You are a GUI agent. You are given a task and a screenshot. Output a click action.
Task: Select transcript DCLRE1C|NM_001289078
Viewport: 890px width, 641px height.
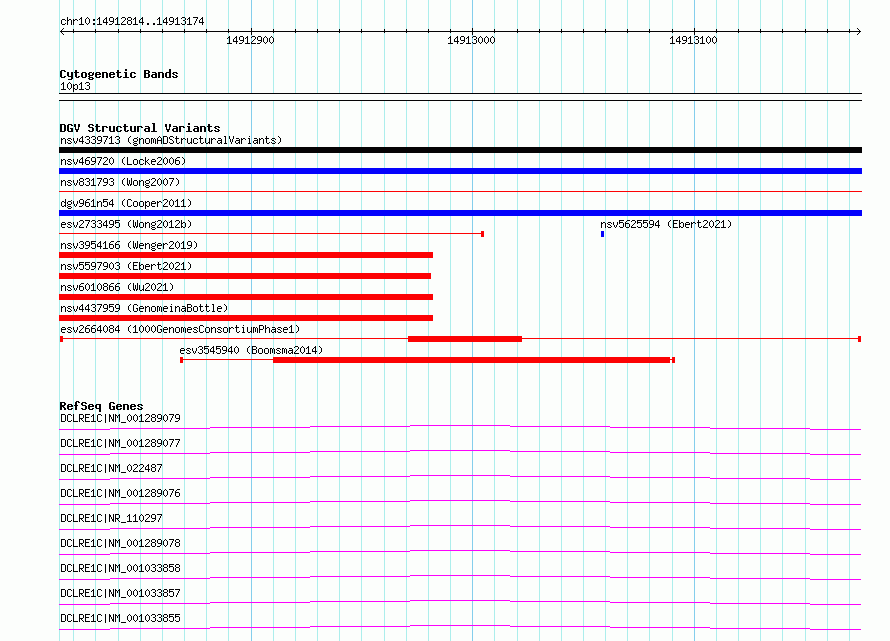click(x=120, y=543)
